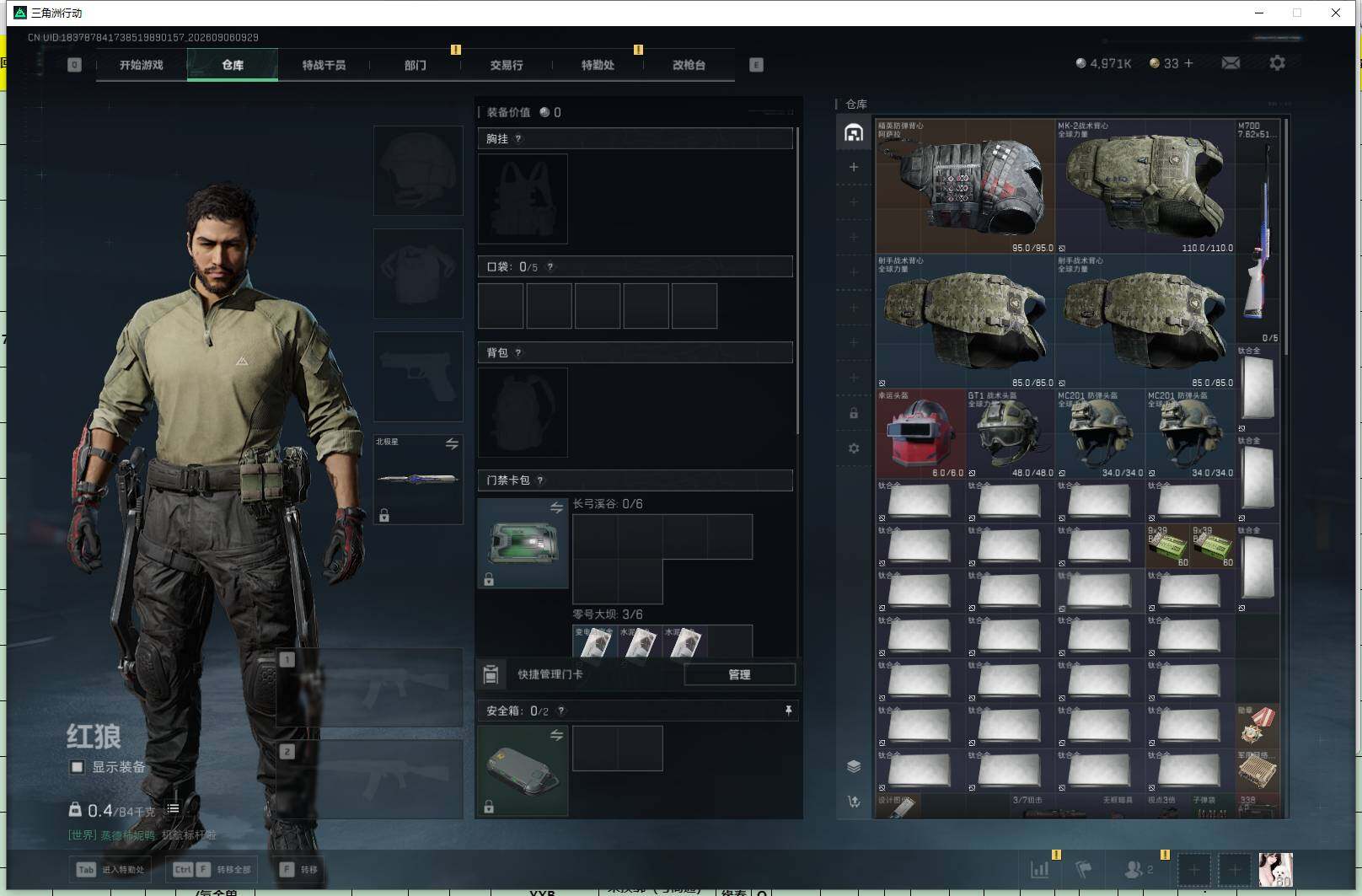Click the swap icon on the 北极星 knife slot
This screenshot has width=1362, height=896.
[453, 443]
